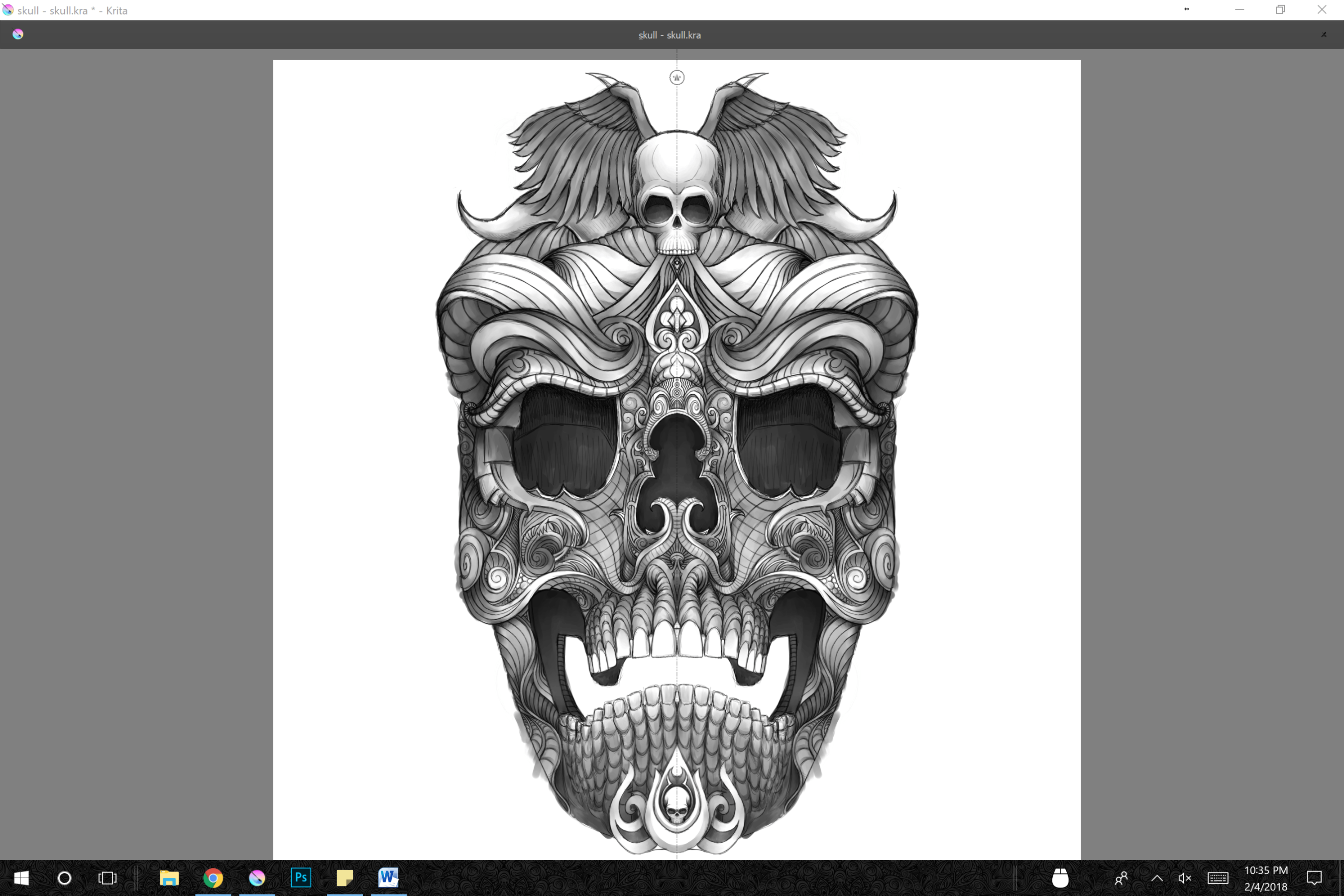Open Task View on taskbar
This screenshot has width=1344, height=896.
point(108,878)
